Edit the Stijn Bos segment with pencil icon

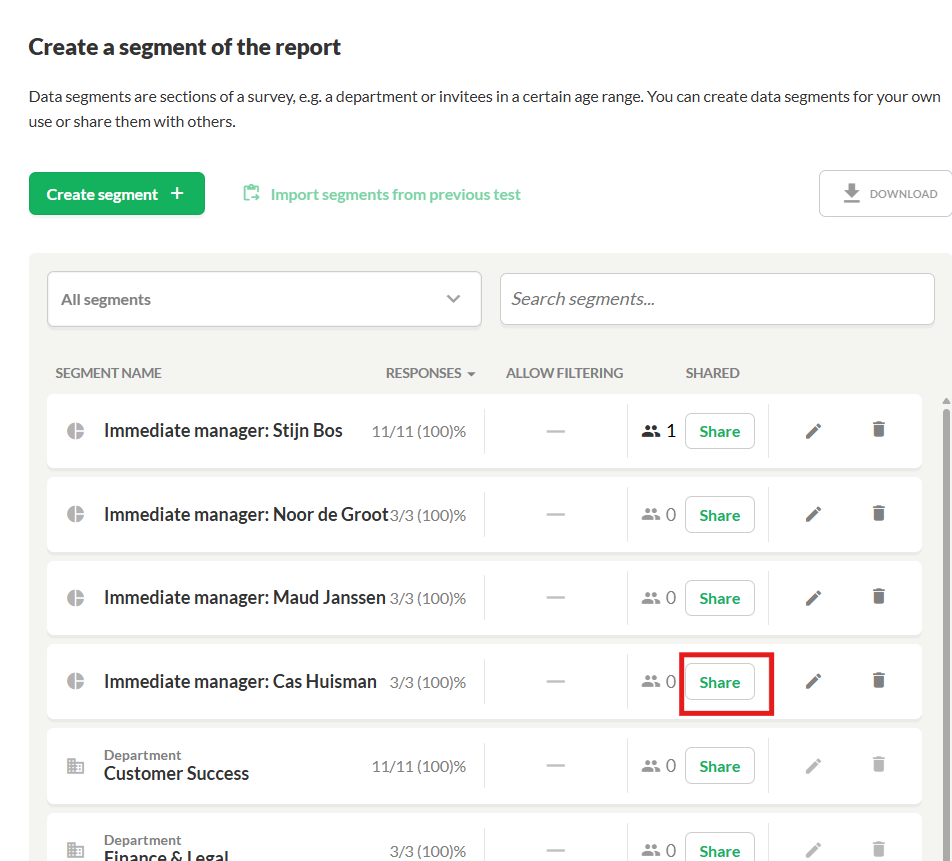click(813, 431)
